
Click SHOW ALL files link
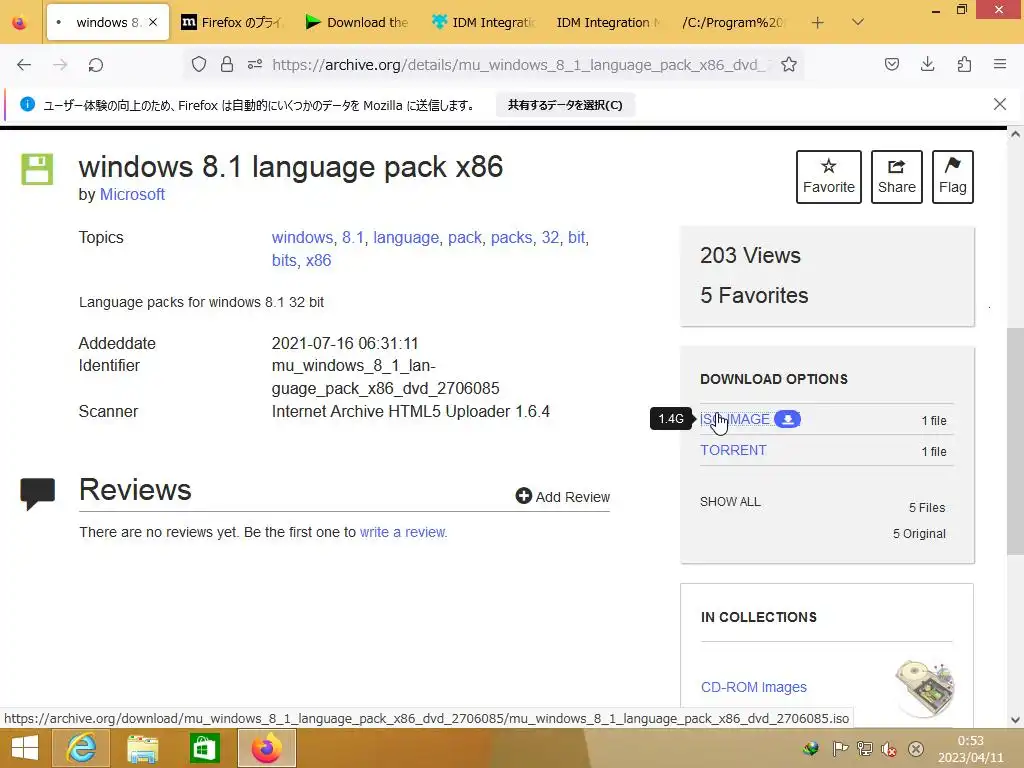tap(730, 502)
